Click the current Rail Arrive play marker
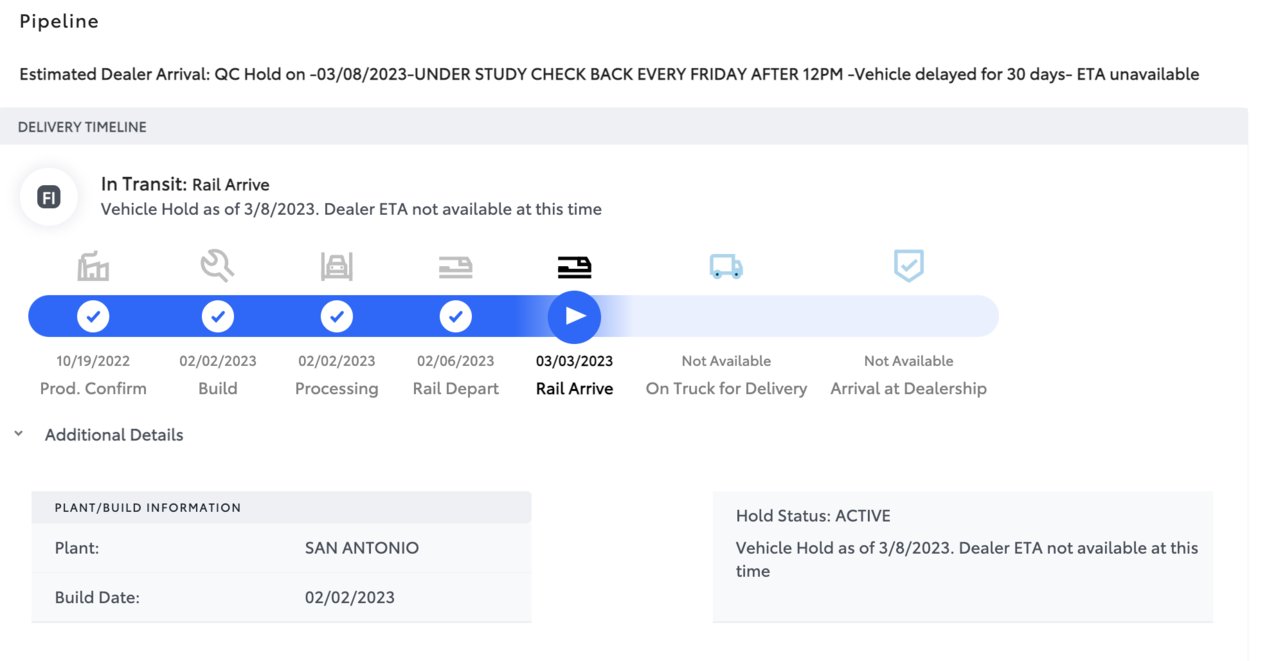The image size is (1278, 661). 574,317
